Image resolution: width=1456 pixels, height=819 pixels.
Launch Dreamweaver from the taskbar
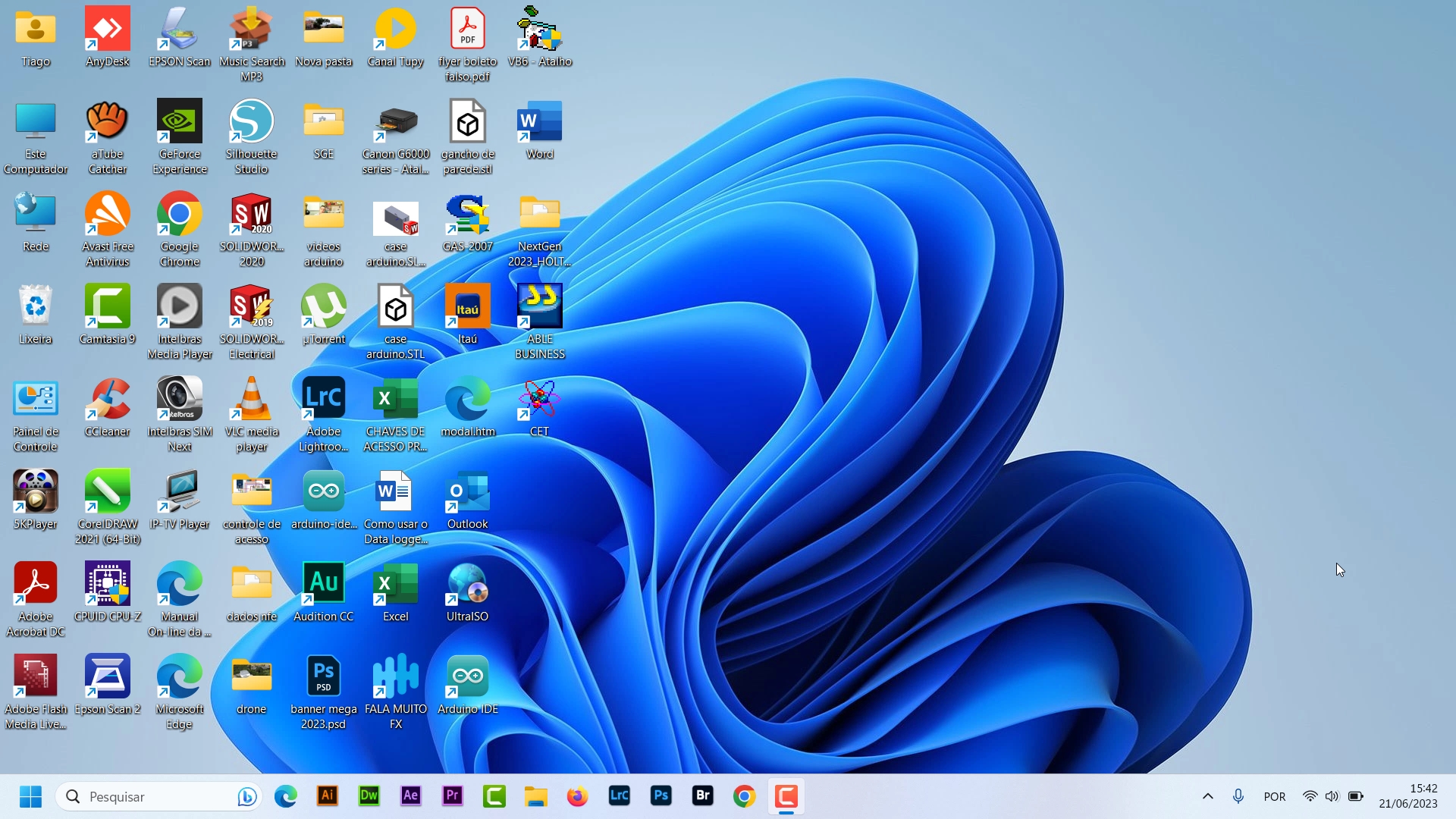(369, 796)
